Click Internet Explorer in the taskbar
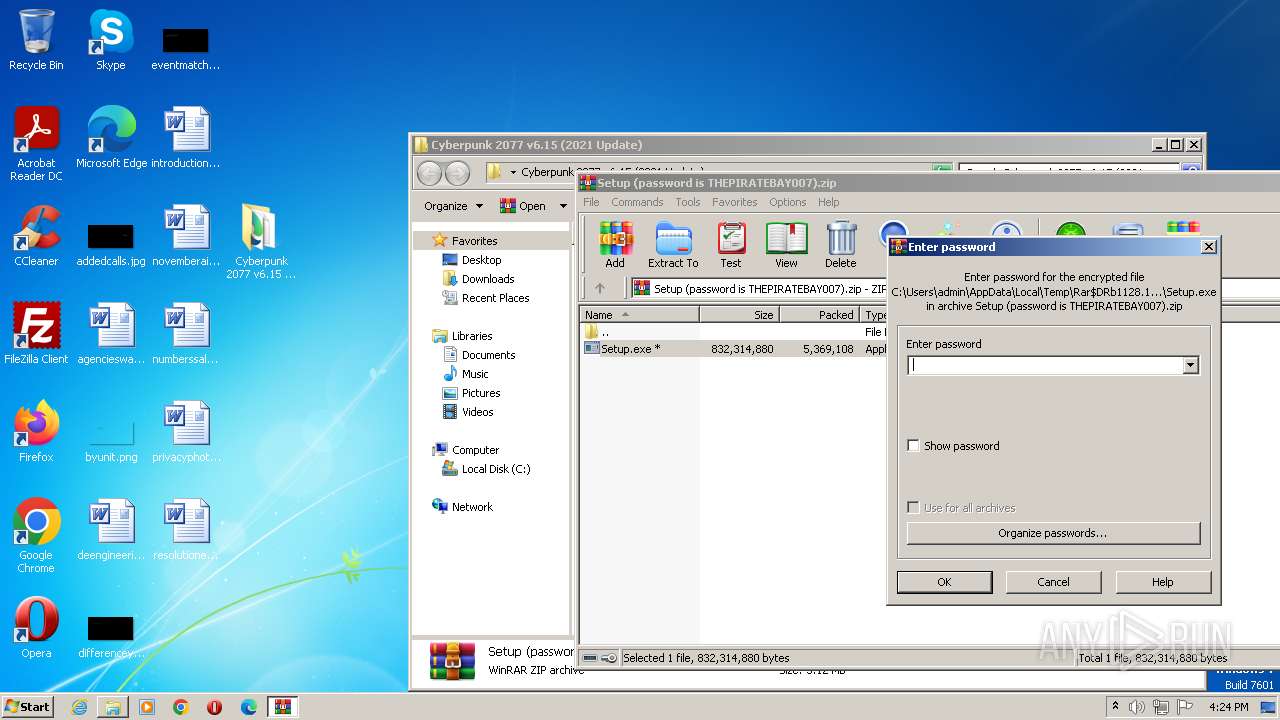Viewport: 1280px width, 720px height. click(79, 707)
